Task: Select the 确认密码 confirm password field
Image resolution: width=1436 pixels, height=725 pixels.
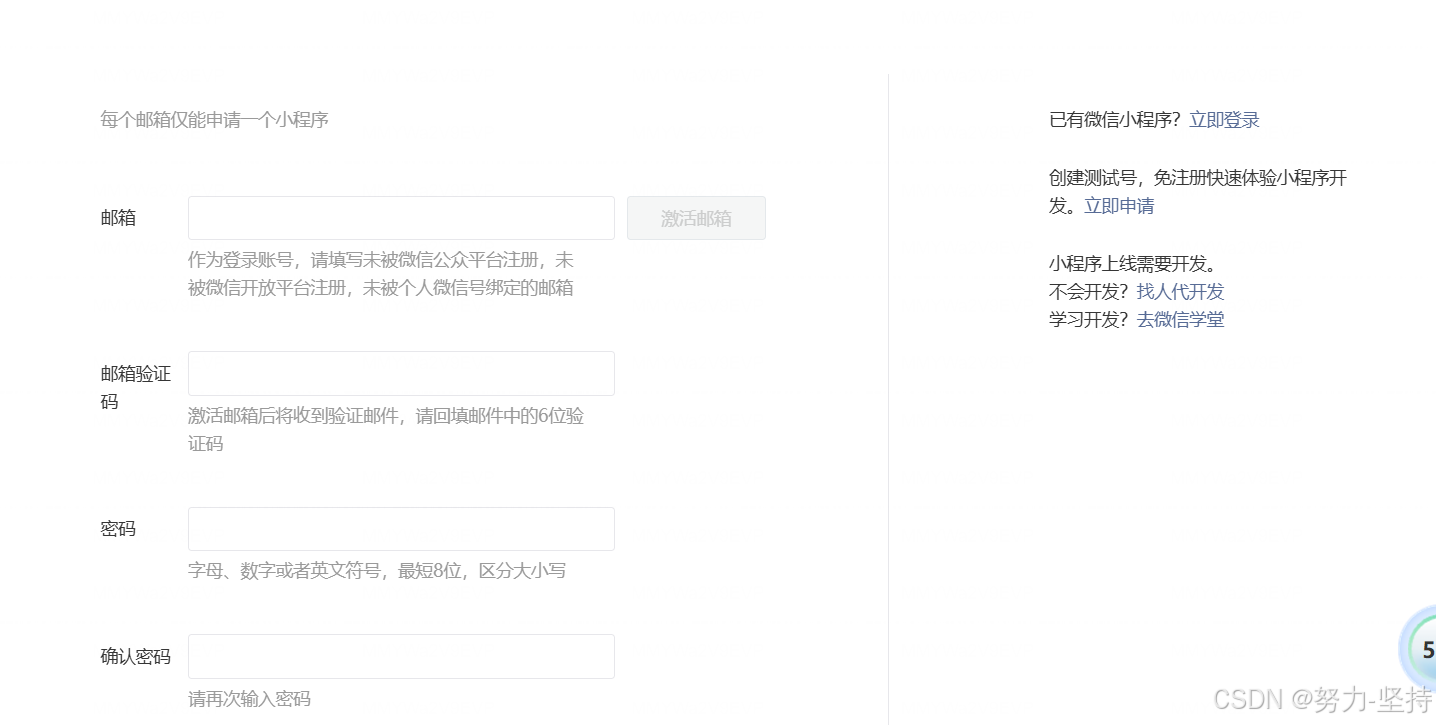Action: point(400,656)
